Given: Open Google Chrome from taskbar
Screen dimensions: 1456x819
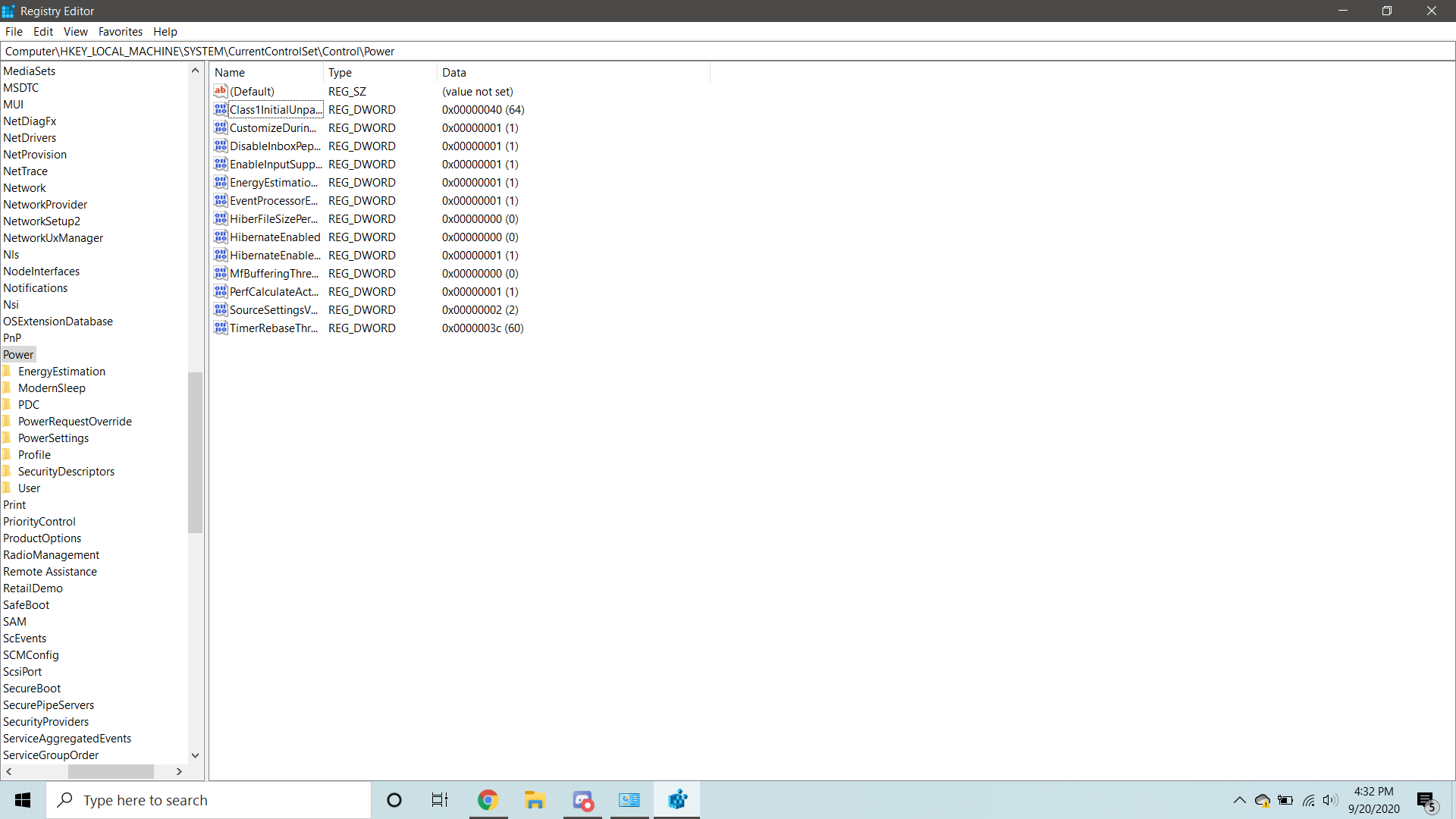Looking at the screenshot, I should coord(488,800).
